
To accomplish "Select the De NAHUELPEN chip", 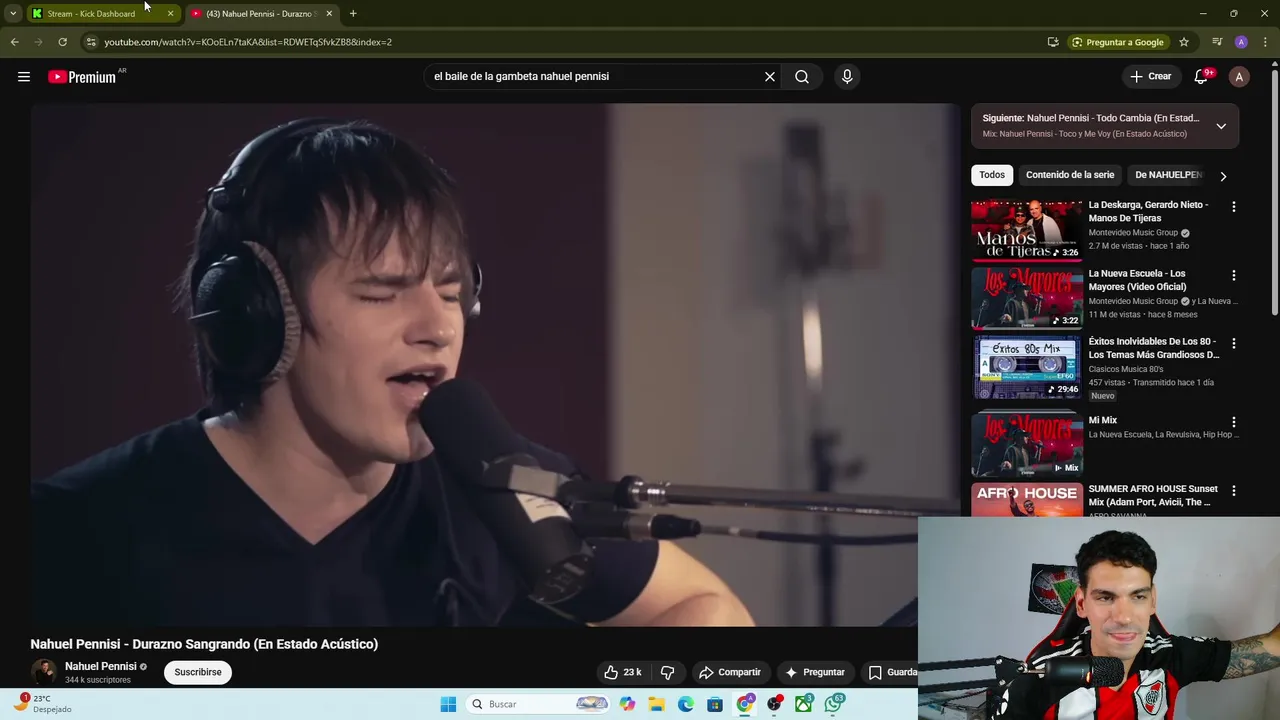I will (x=1167, y=175).
